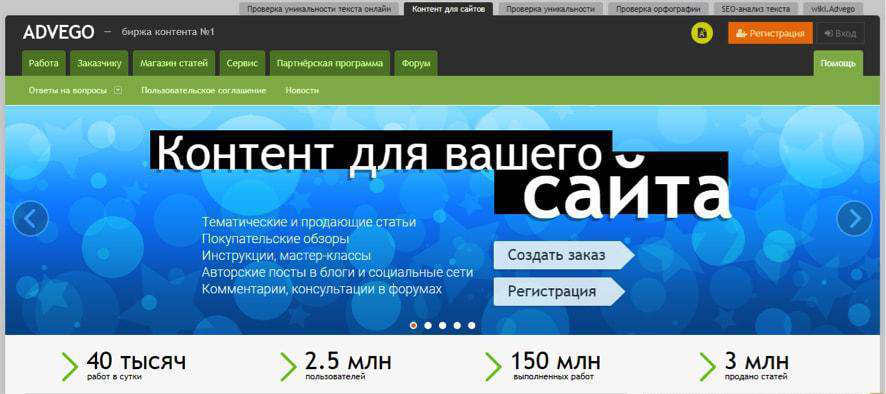The width and height of the screenshot is (886, 394).
Task: Open the Заказчику menu tab
Action: (x=99, y=63)
